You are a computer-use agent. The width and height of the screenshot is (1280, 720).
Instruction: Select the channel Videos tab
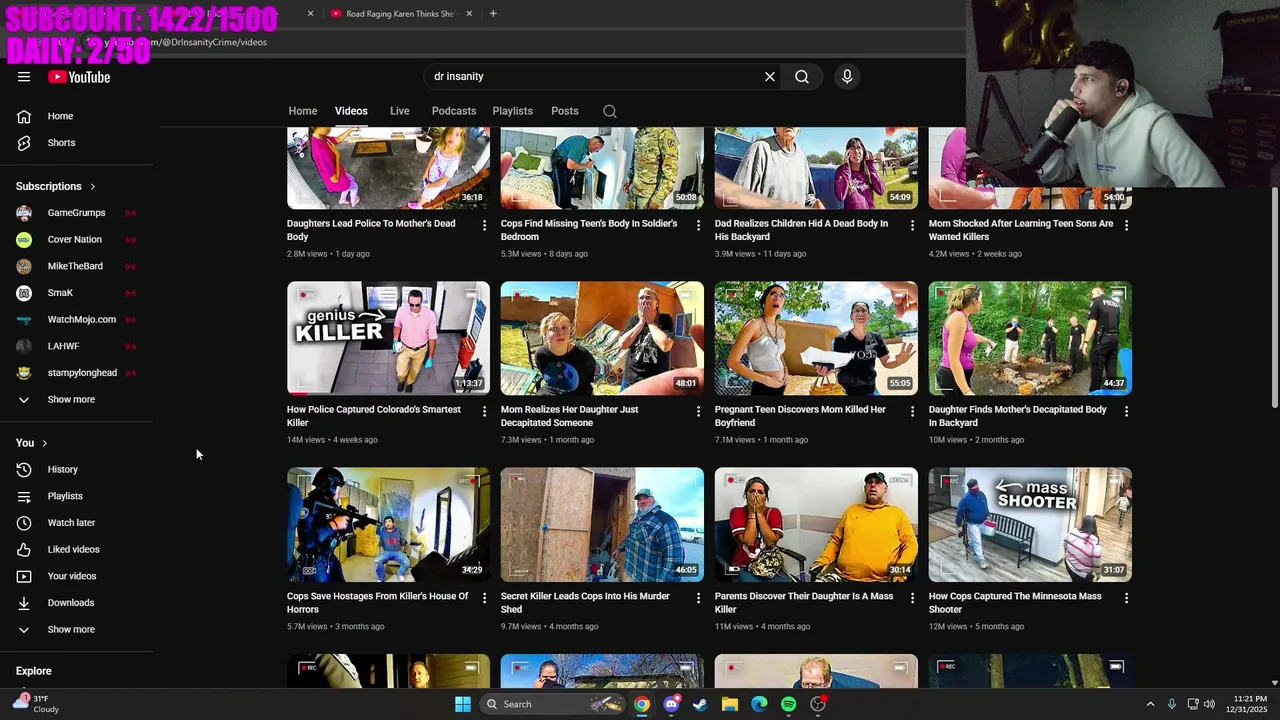tap(351, 111)
